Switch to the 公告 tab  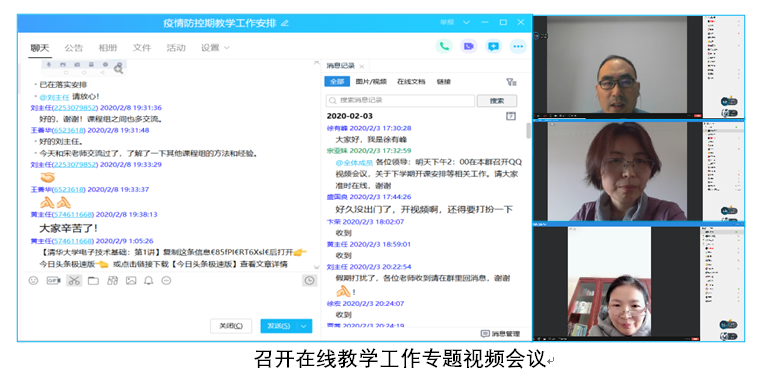coord(73,48)
